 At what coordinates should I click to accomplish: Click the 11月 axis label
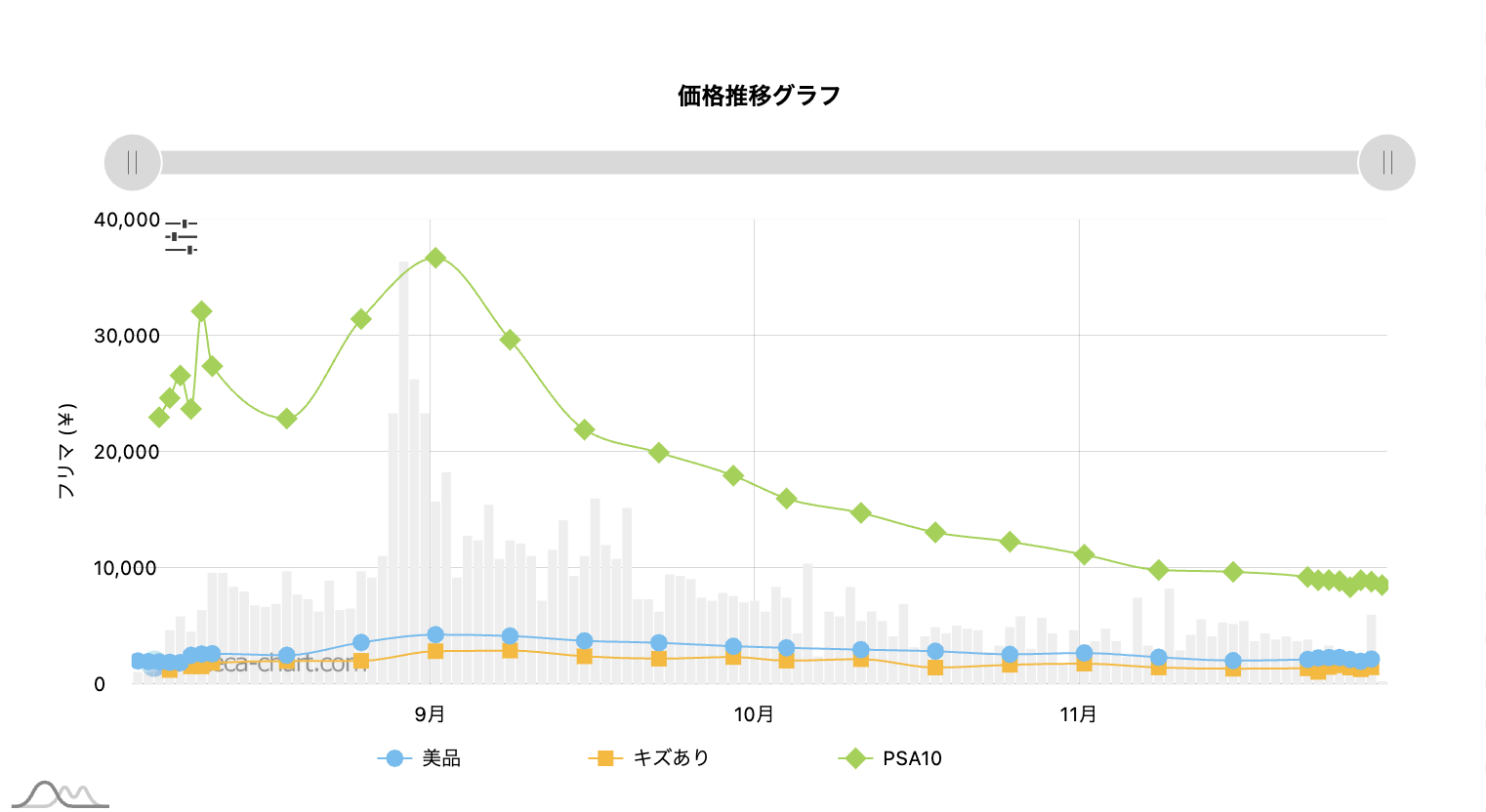point(1079,714)
